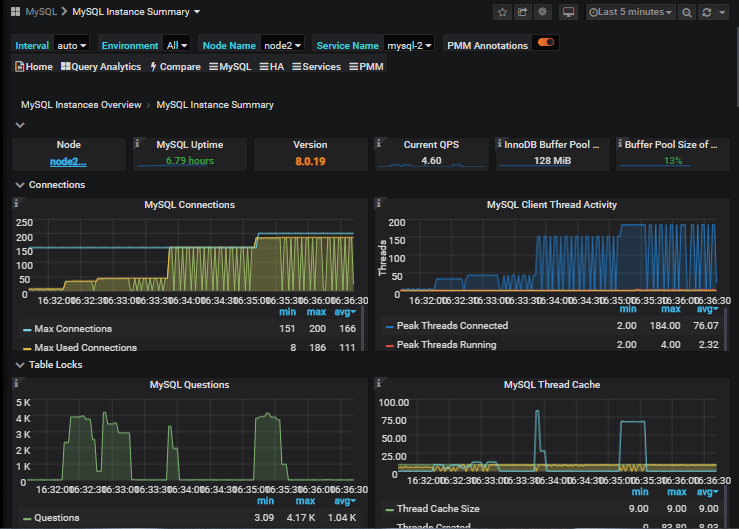The width and height of the screenshot is (739, 529).
Task: Show info for MySQL Client Thread Activity panel
Action: click(379, 203)
